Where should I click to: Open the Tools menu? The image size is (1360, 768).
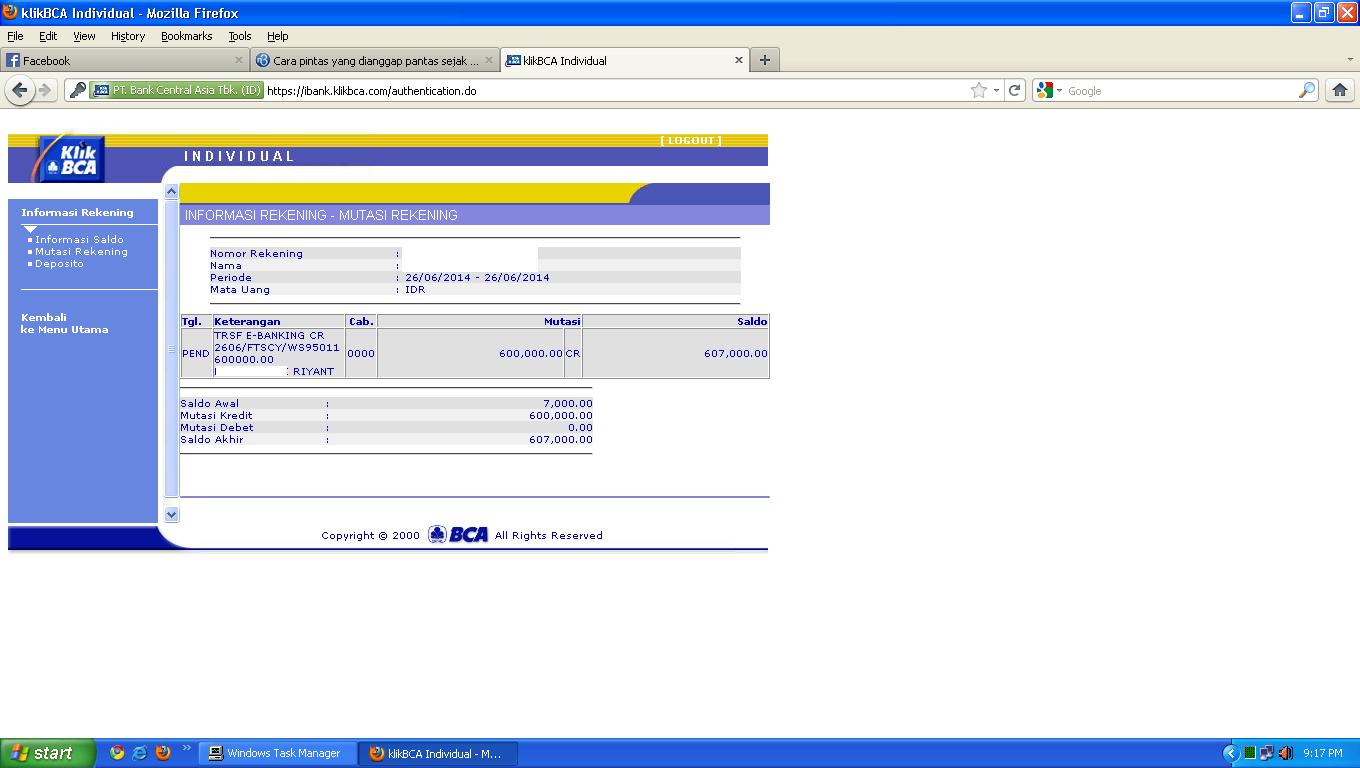(239, 36)
